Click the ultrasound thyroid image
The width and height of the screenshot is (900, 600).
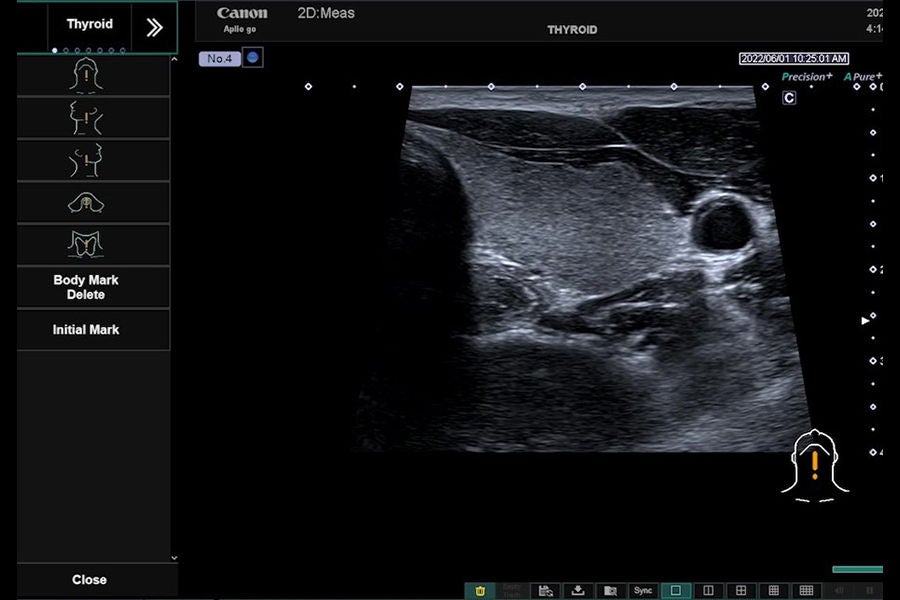click(x=583, y=269)
